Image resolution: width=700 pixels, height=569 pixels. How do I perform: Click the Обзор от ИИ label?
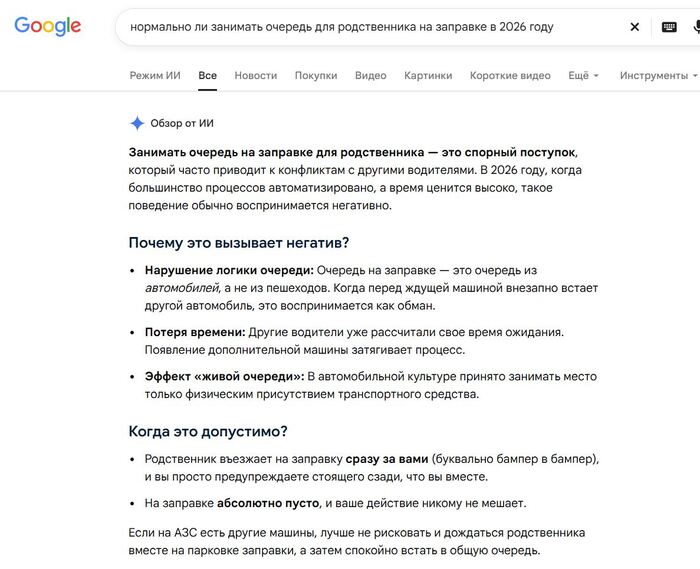tap(182, 123)
